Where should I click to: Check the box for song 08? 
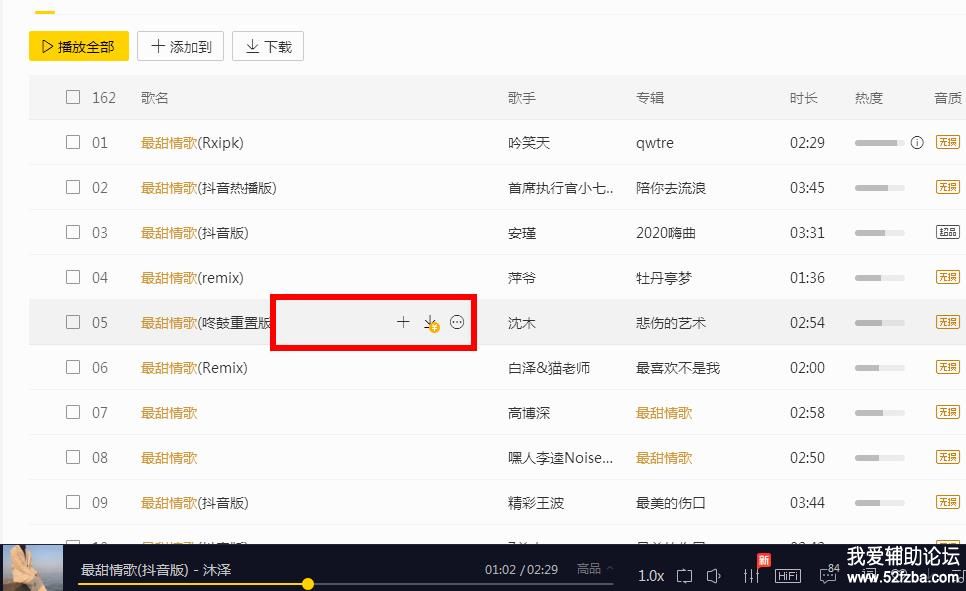73,457
